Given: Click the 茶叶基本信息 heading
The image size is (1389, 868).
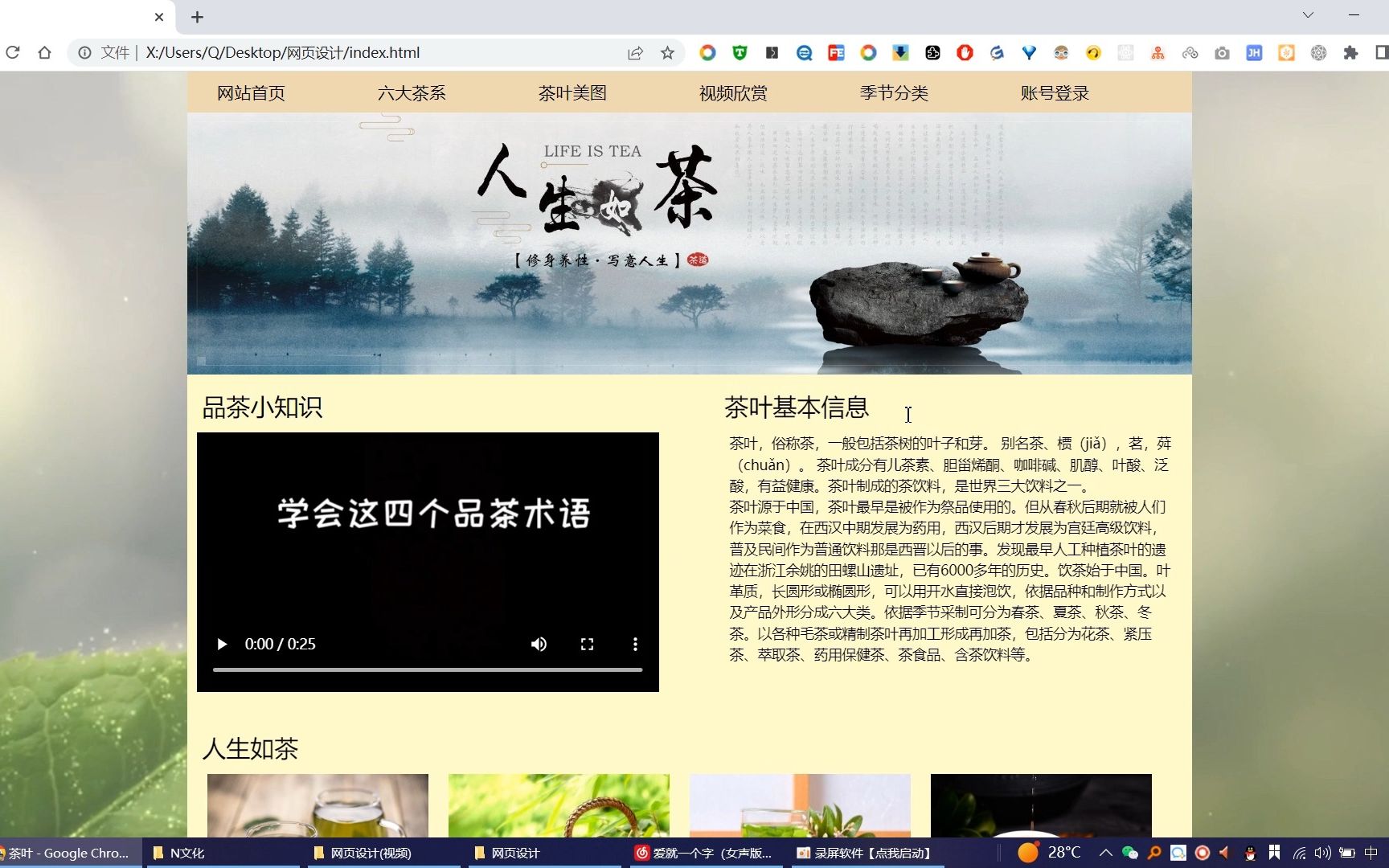Looking at the screenshot, I should (x=796, y=407).
